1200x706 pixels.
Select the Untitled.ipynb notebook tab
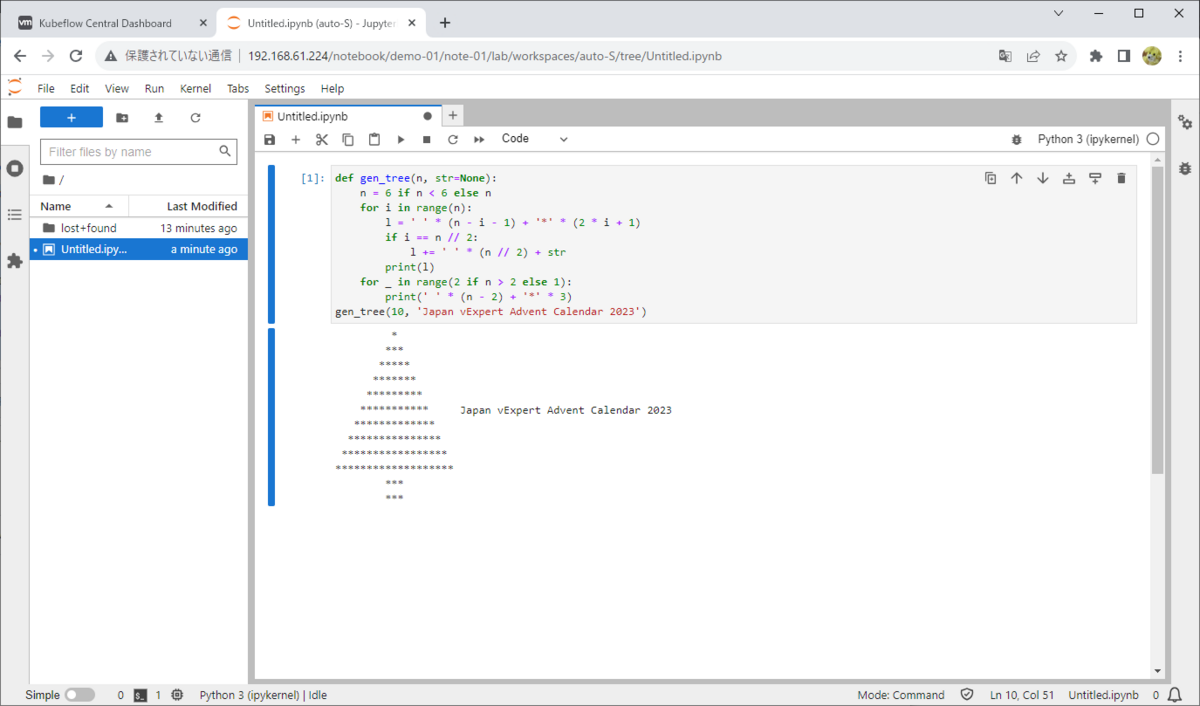pyautogui.click(x=347, y=116)
